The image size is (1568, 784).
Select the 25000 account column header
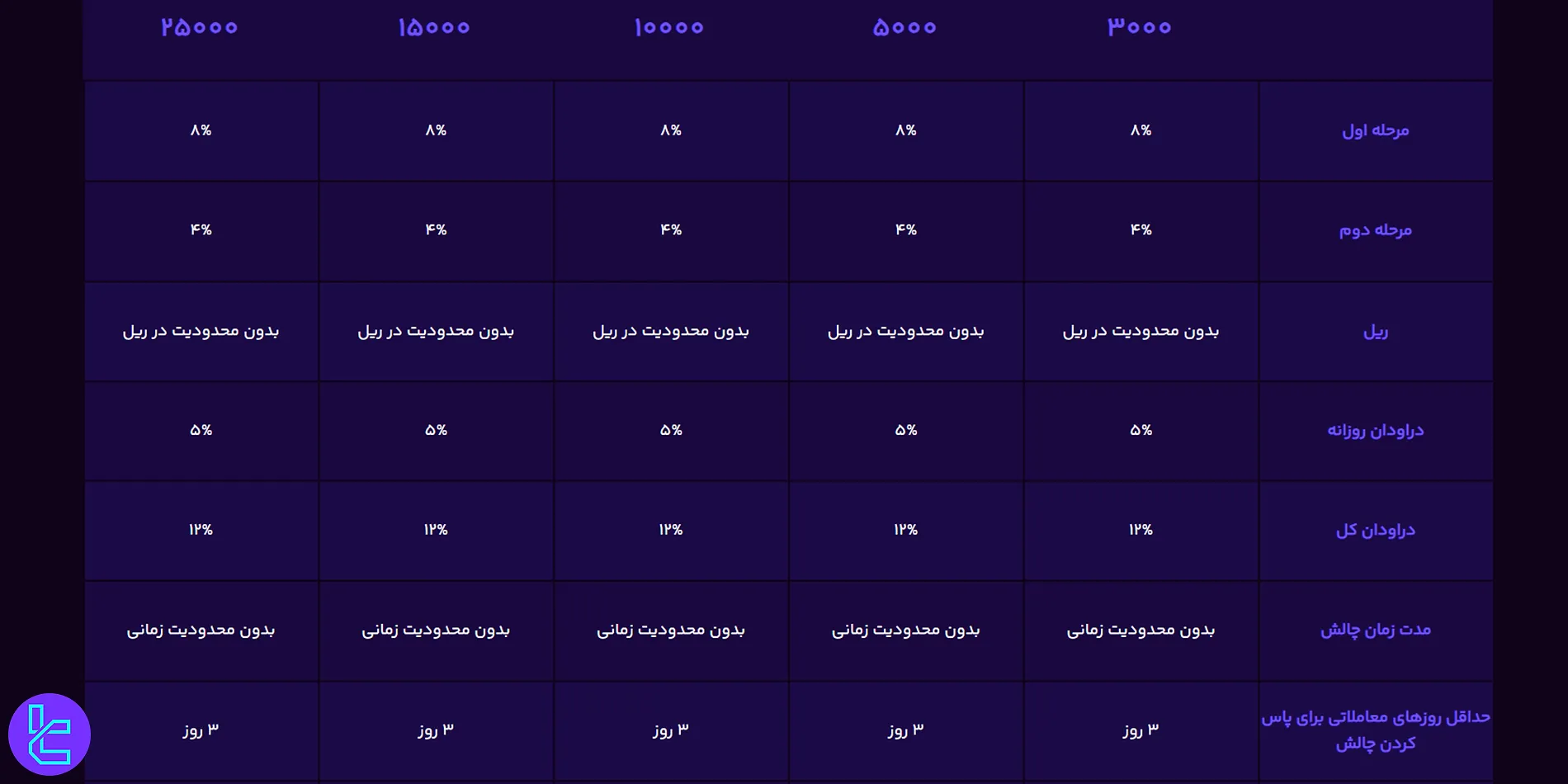[x=200, y=28]
